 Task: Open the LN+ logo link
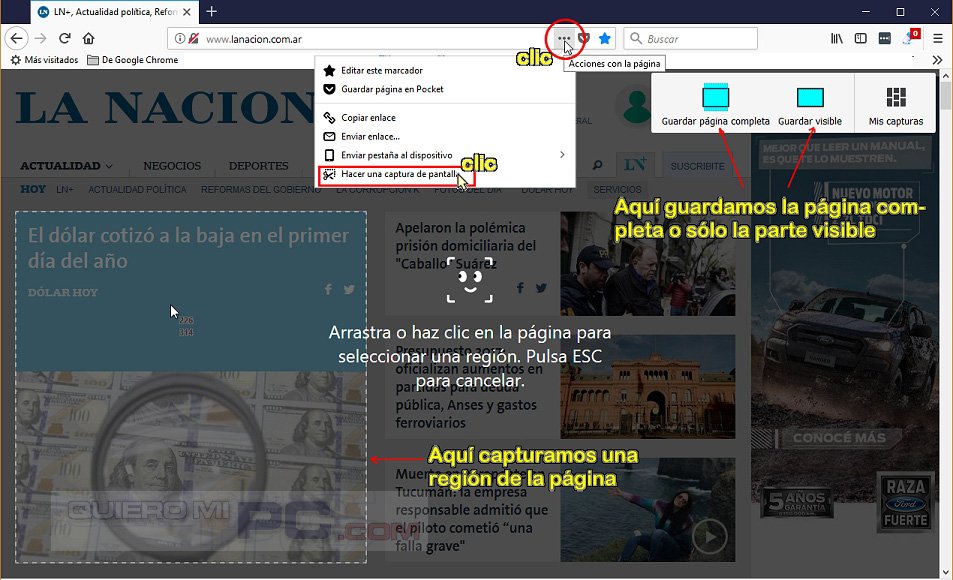coord(635,164)
